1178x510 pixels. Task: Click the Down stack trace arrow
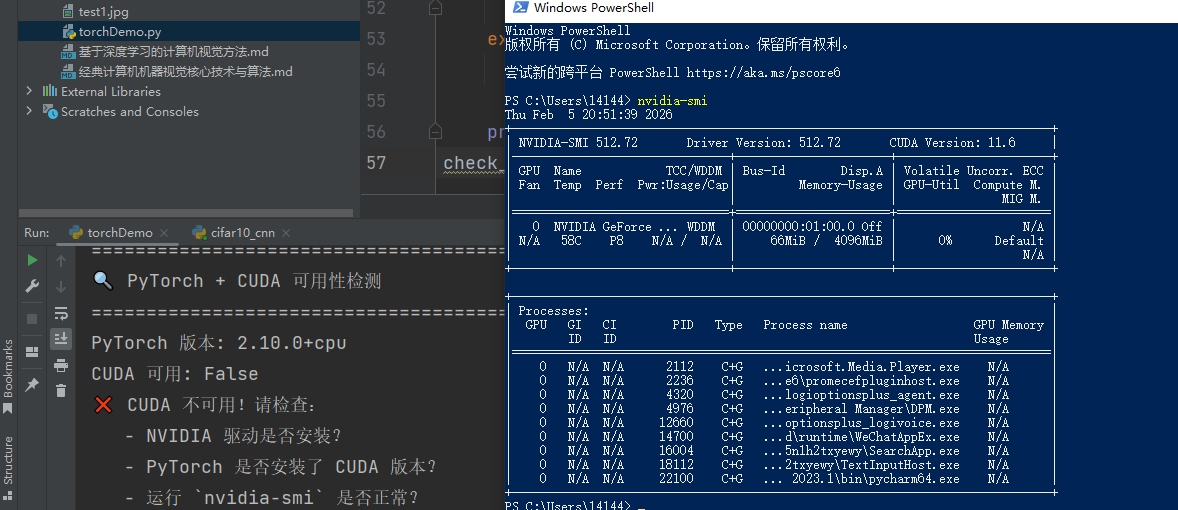point(61,286)
